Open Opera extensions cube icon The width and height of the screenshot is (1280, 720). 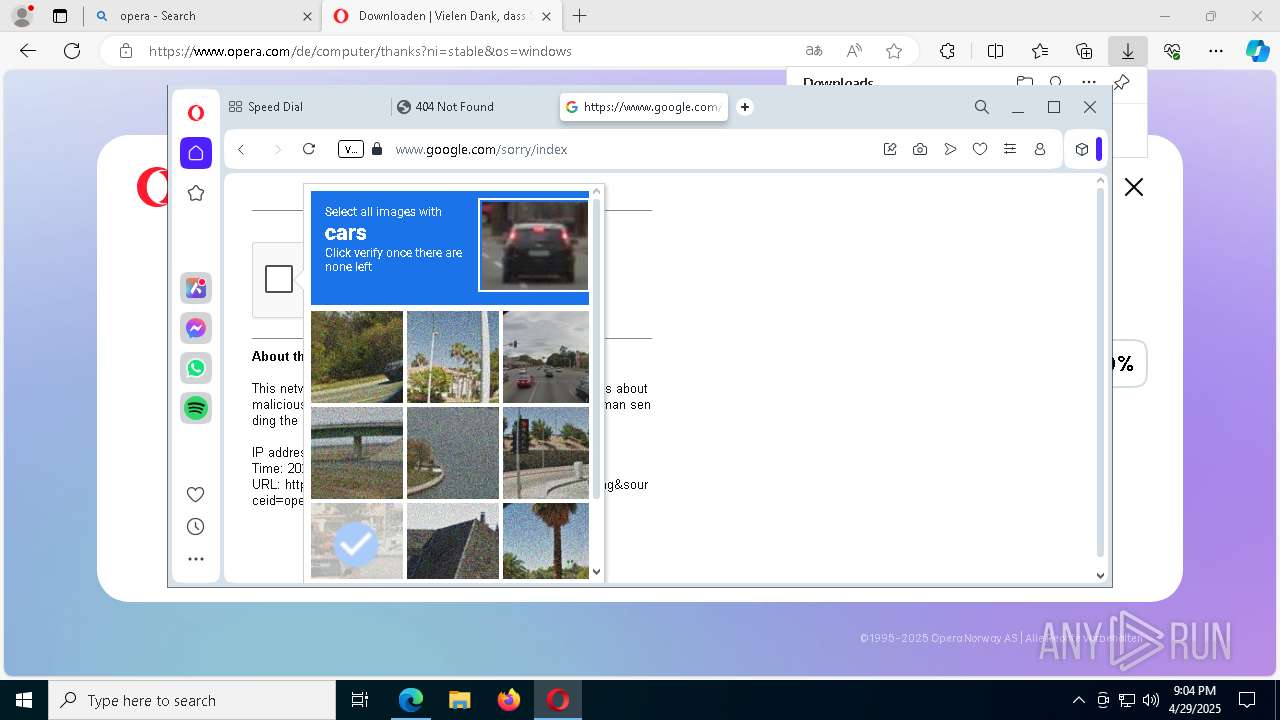[1082, 149]
